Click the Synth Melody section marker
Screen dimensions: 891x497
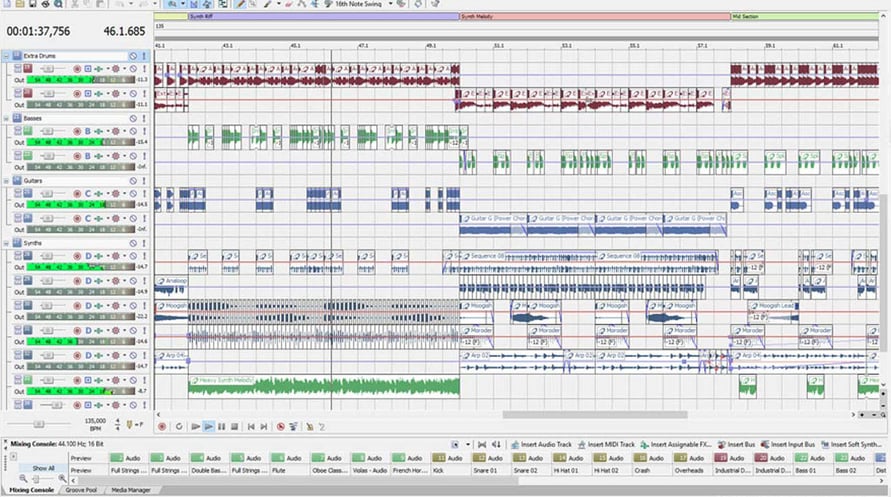click(x=594, y=16)
